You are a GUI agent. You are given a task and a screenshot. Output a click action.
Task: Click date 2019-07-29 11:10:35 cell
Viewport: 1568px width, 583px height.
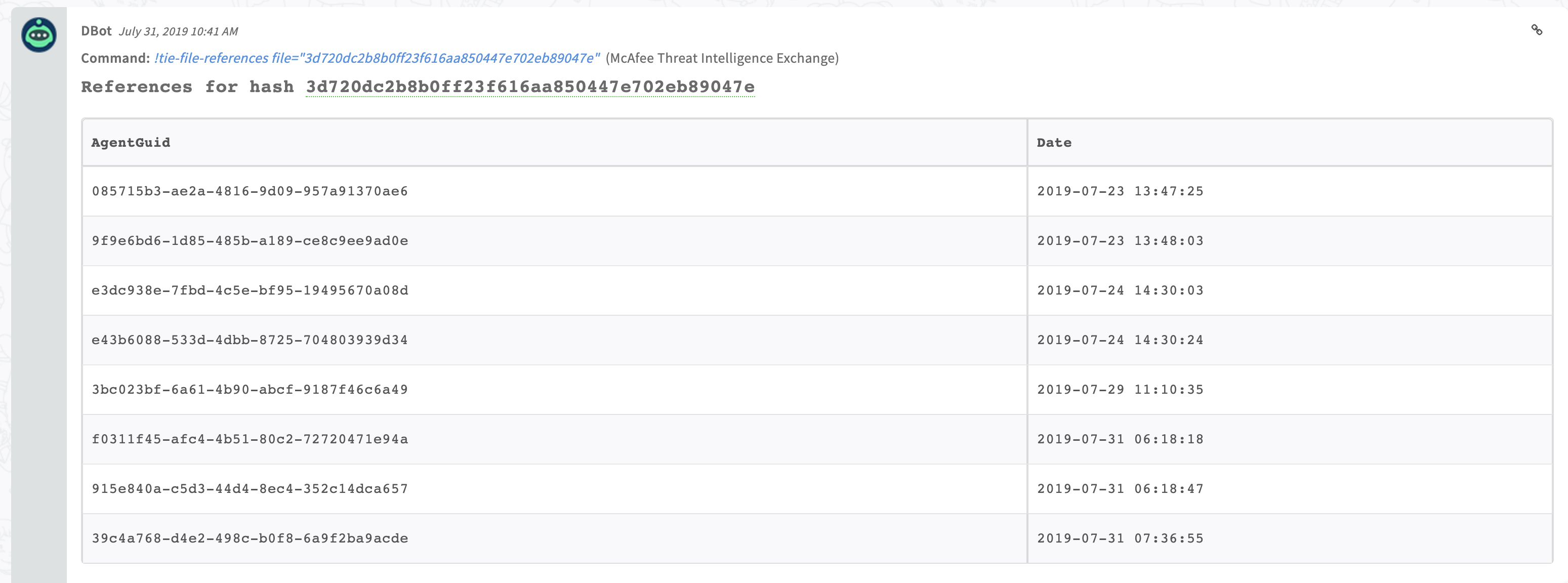click(x=1120, y=390)
